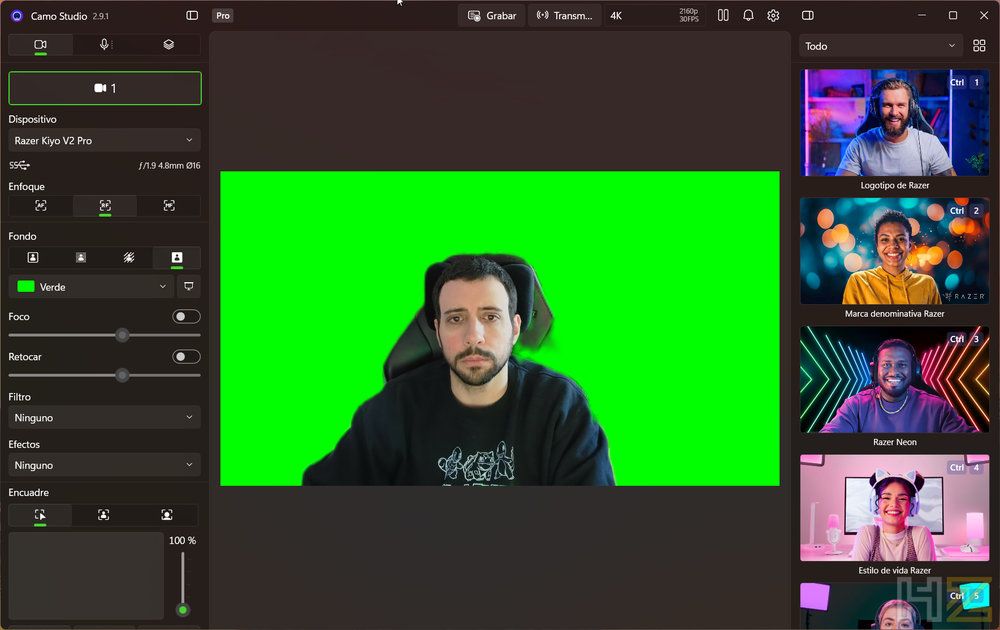1000x630 pixels.
Task: Toggle the right sidebar panel icon
Action: (x=807, y=15)
